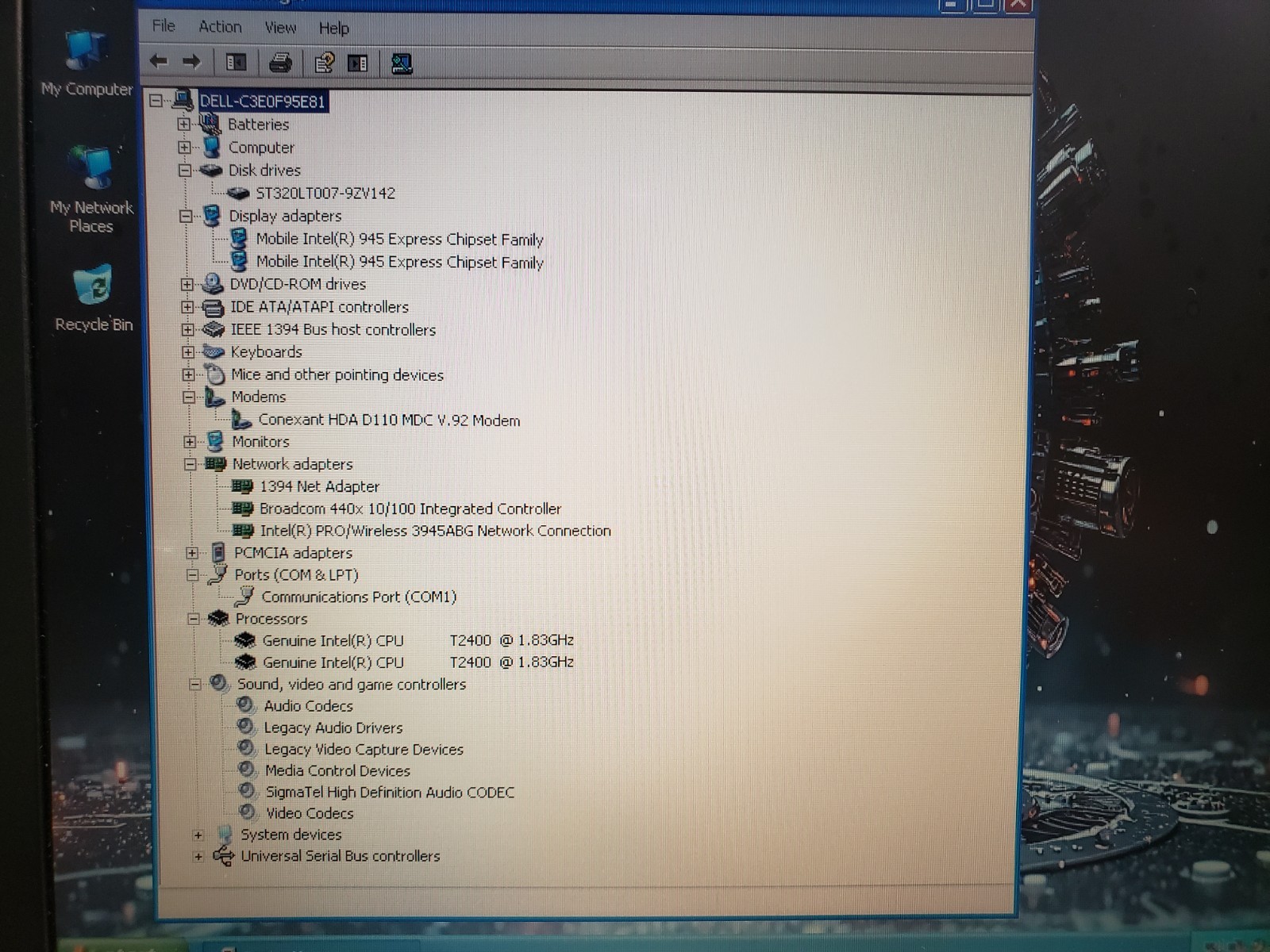Screen dimensions: 1270x952
Task: Collapse the Display adapters node
Action: point(185,216)
